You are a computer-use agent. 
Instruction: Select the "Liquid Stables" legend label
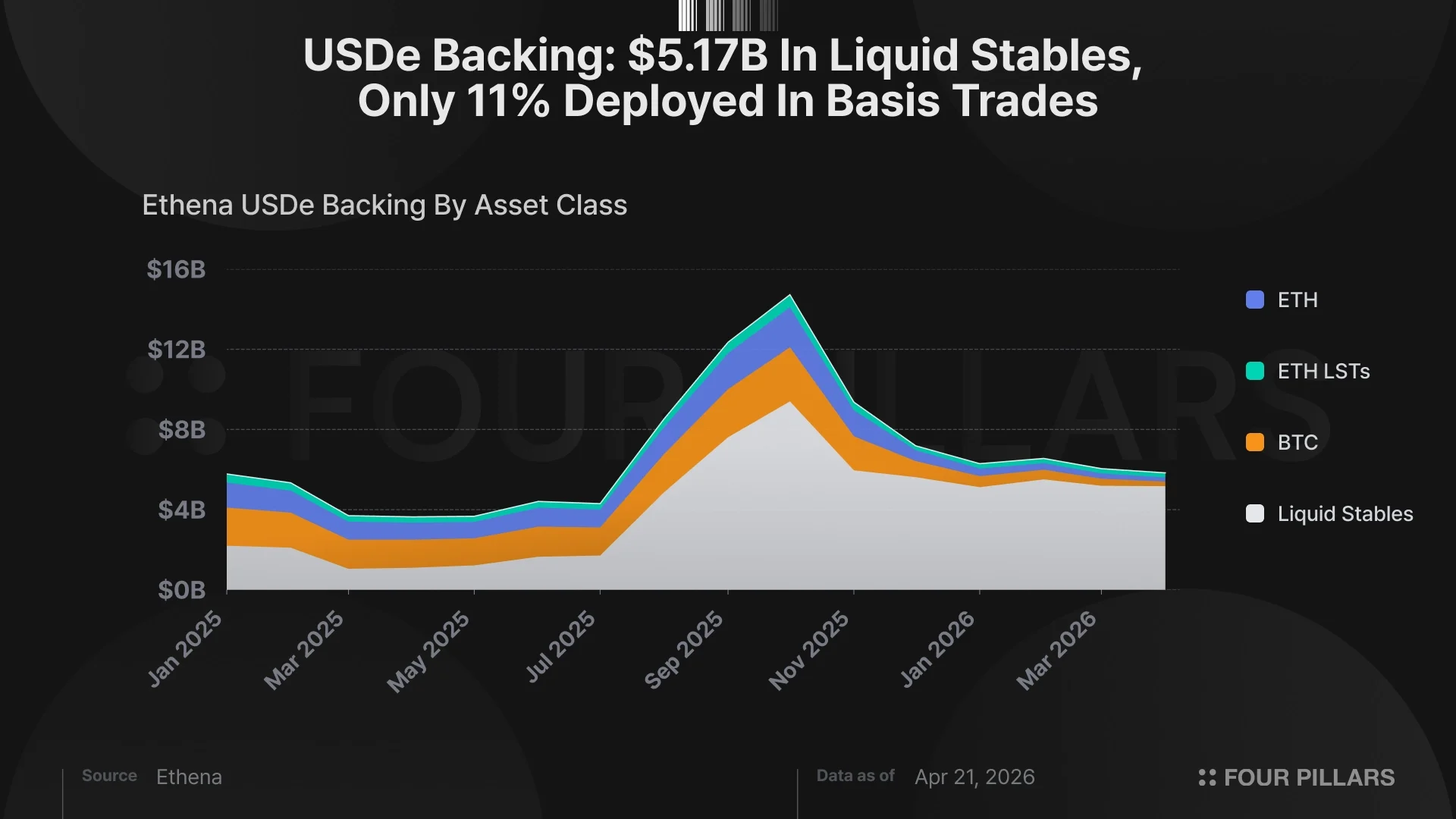pyautogui.click(x=1345, y=513)
